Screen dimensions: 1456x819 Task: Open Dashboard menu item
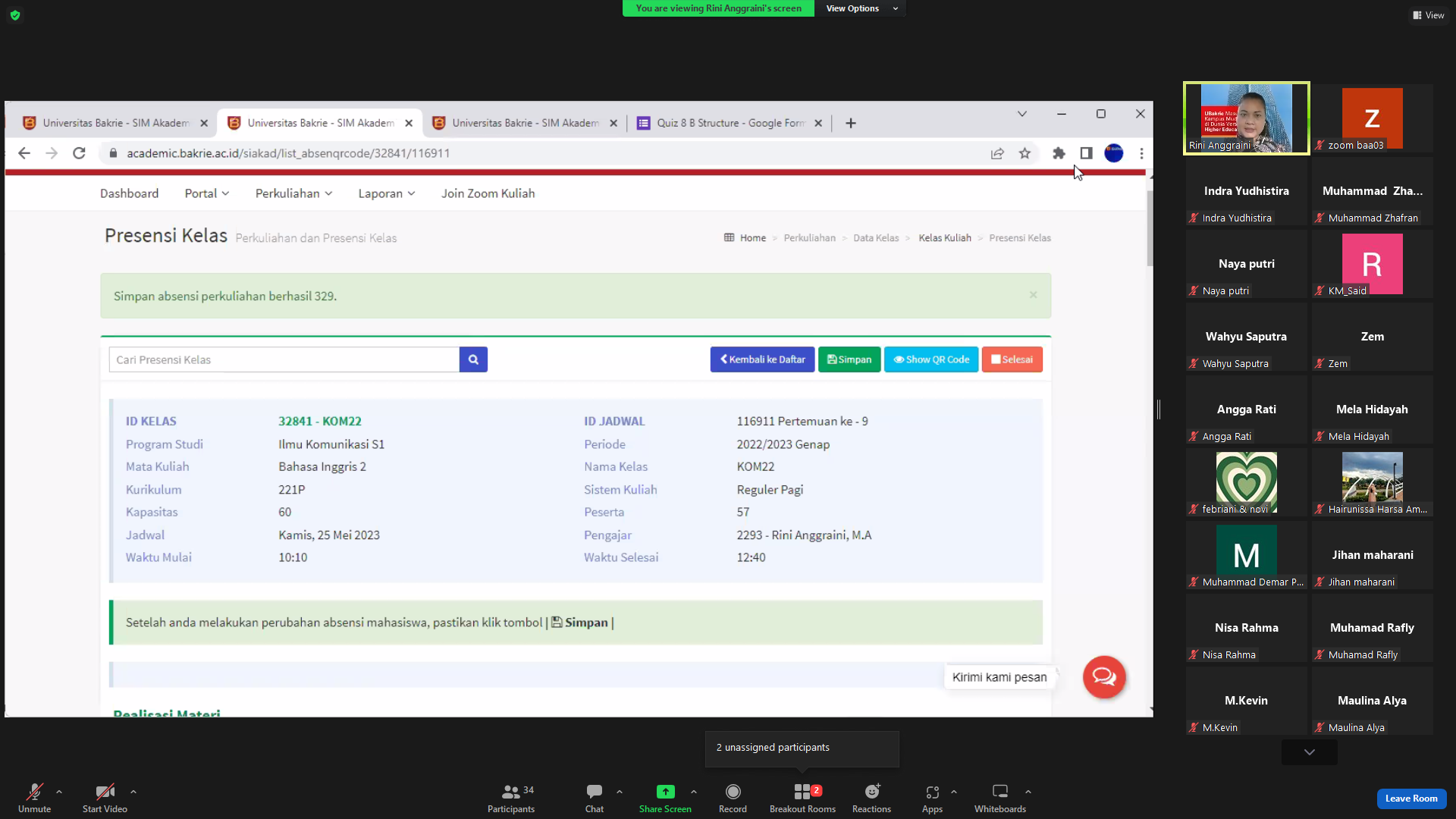pyautogui.click(x=130, y=193)
